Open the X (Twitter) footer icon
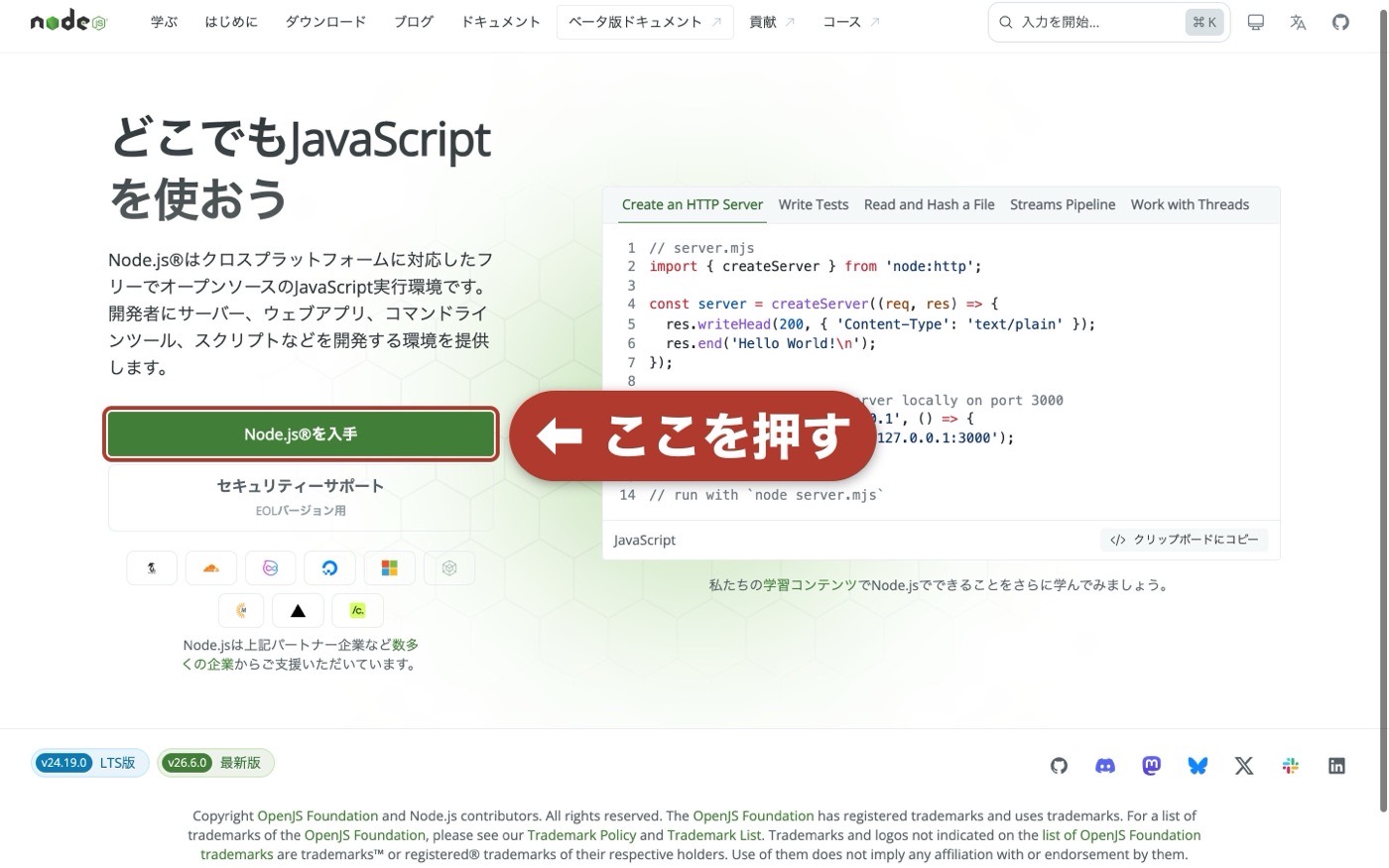Image resolution: width=1389 pixels, height=868 pixels. (1244, 766)
